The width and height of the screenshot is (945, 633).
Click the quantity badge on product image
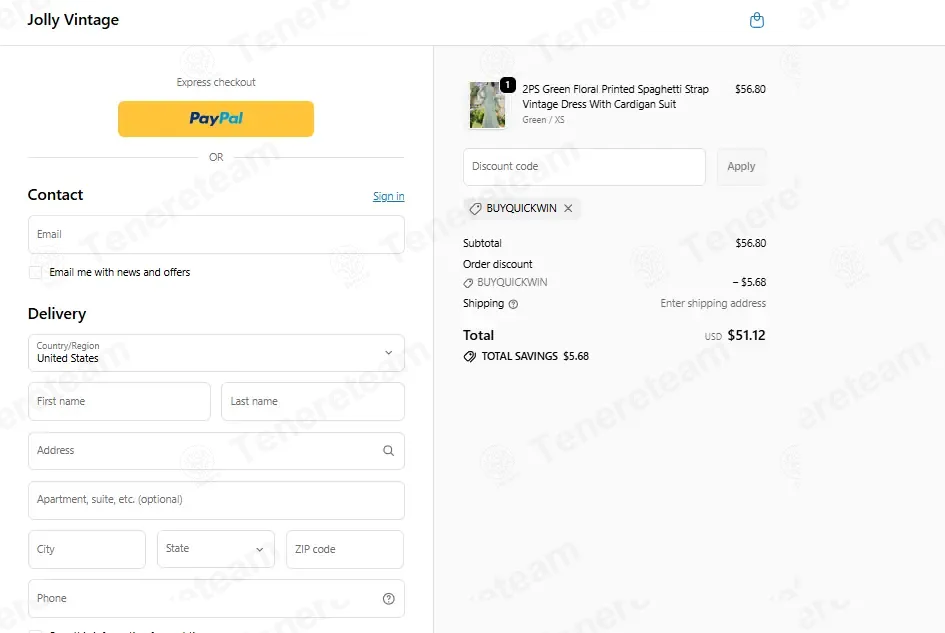[508, 84]
